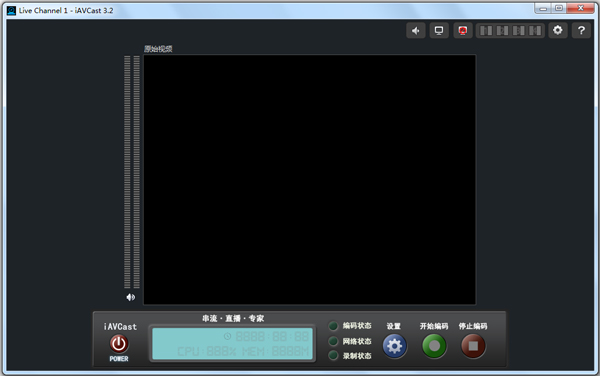Click the cyan LCD status display
The width and height of the screenshot is (600, 376).
[x=233, y=344]
